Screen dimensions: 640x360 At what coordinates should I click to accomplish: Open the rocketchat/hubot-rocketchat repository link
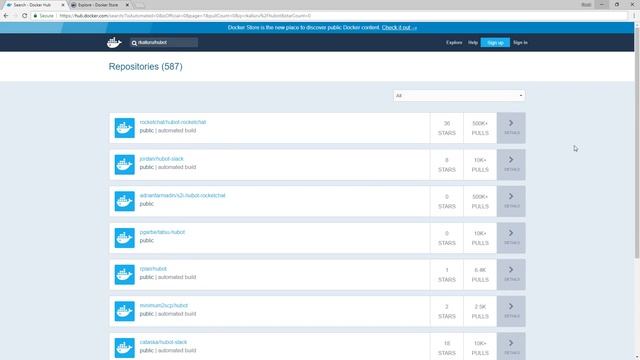tap(173, 122)
